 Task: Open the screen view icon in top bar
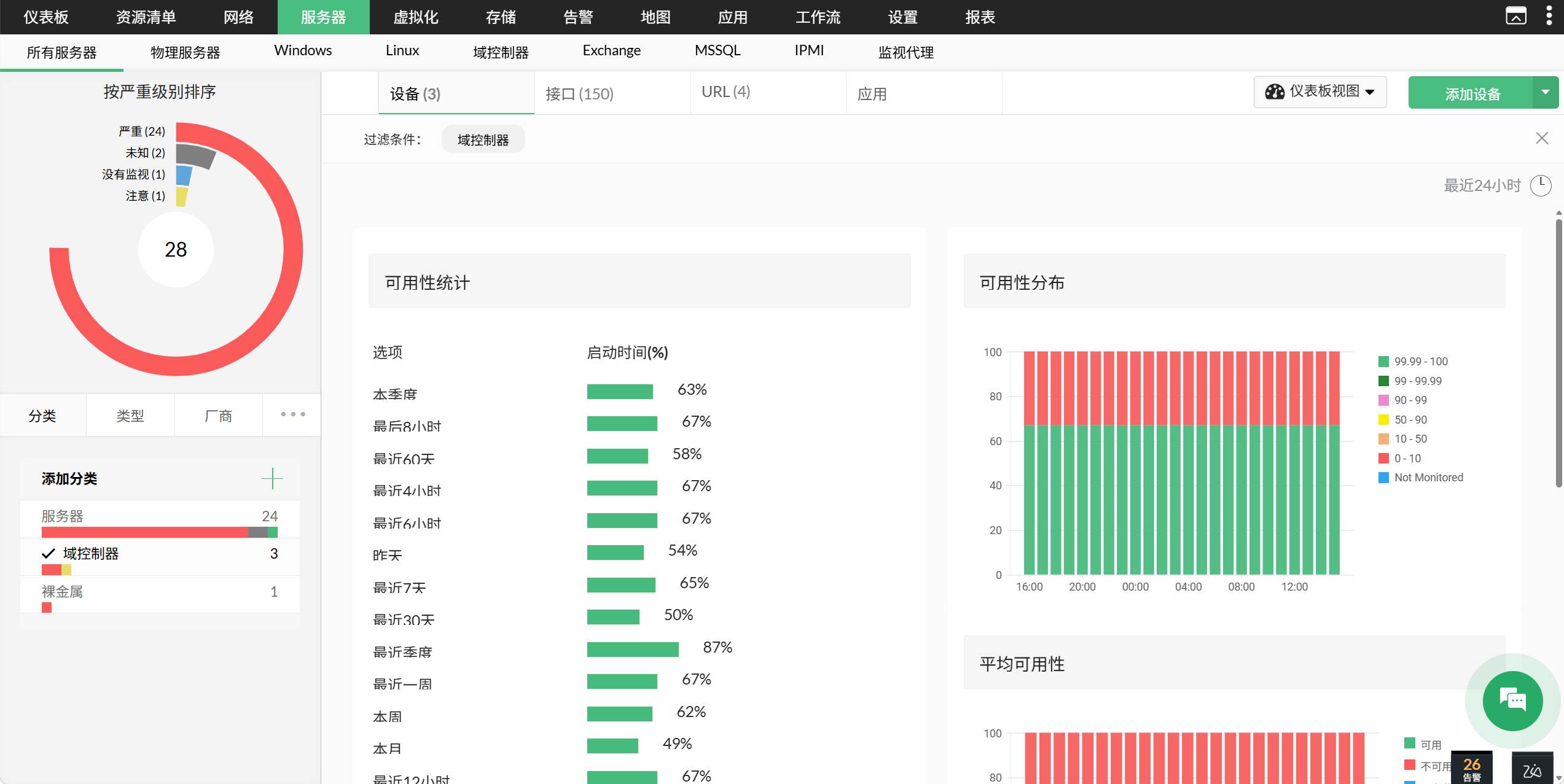coord(1515,16)
